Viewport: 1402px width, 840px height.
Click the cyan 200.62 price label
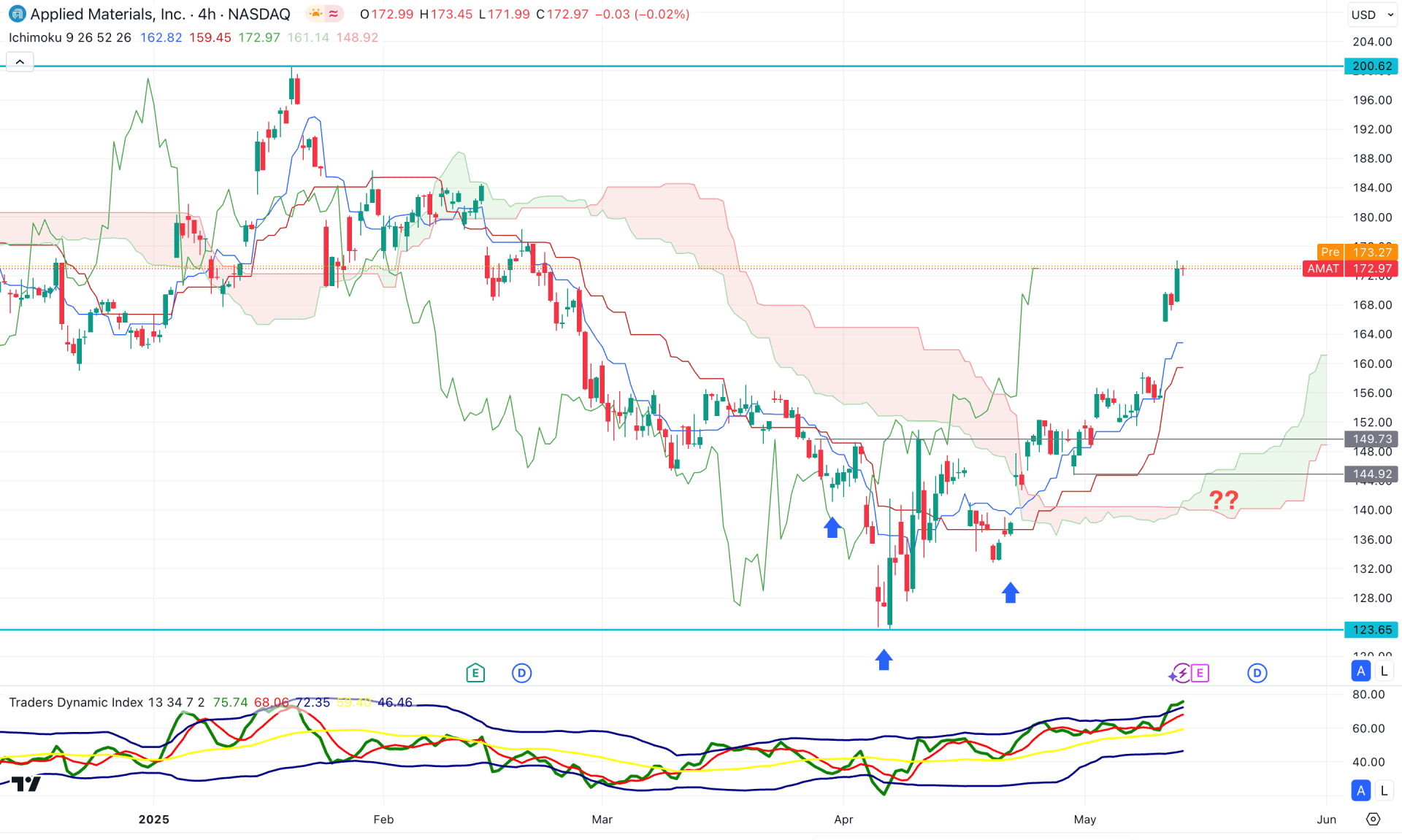1371,66
